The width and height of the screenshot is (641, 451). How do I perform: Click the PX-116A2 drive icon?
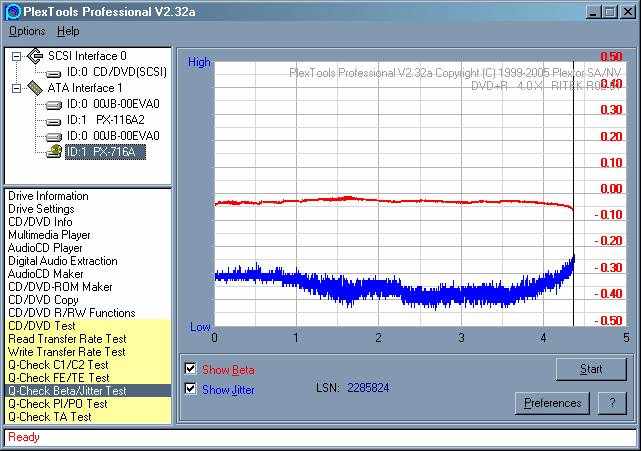pos(53,120)
